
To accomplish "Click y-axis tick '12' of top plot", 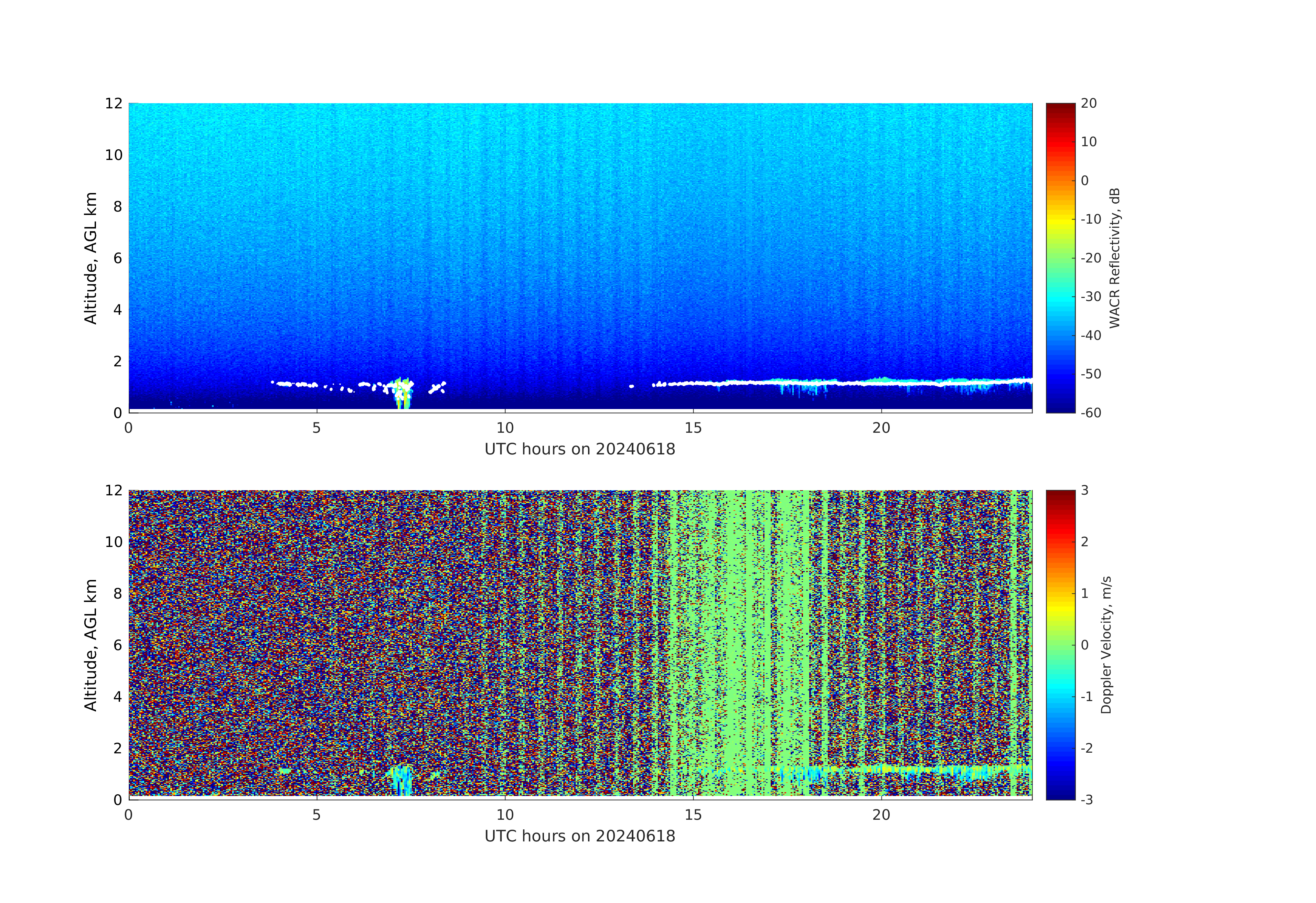I will tap(113, 104).
